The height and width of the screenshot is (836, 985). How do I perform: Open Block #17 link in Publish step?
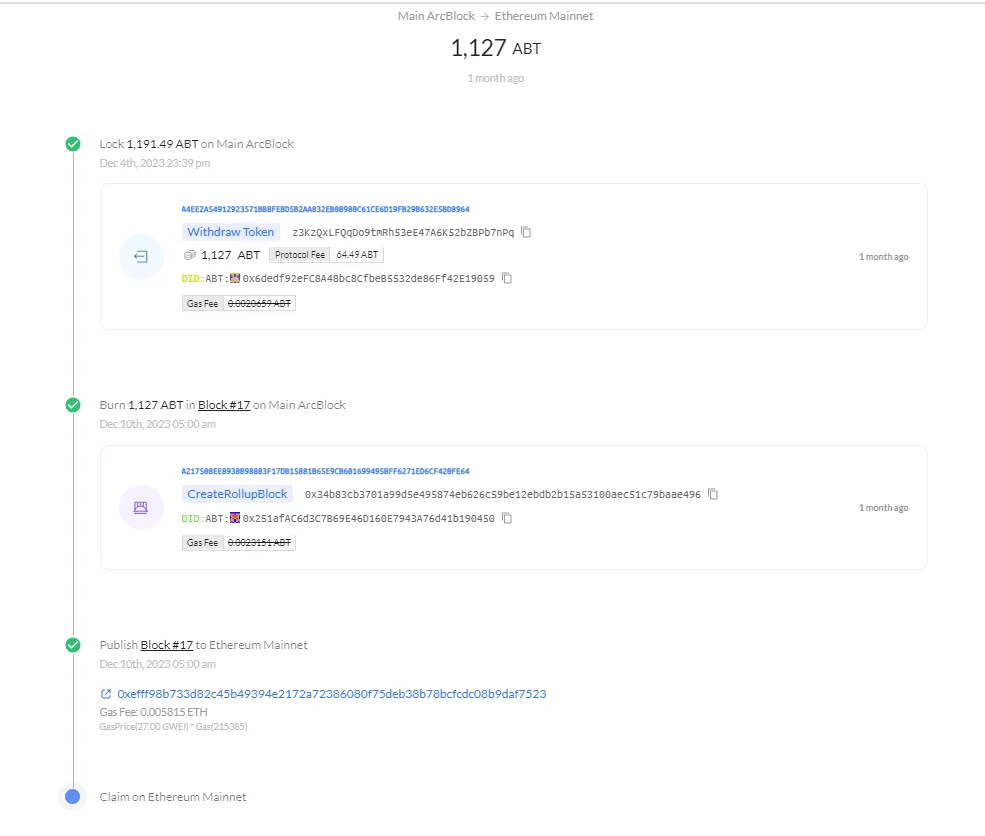[x=166, y=645]
